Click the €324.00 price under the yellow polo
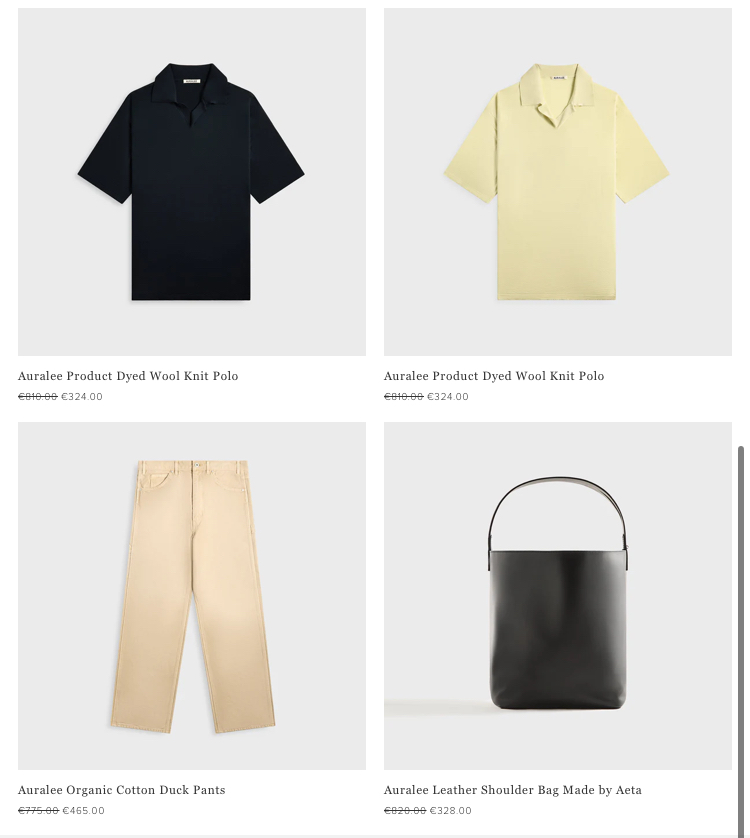The image size is (750, 838). pos(448,397)
